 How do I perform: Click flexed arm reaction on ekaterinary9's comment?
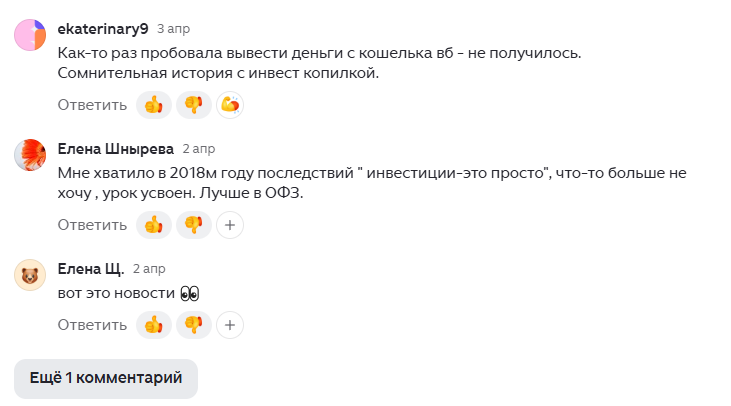[230, 105]
